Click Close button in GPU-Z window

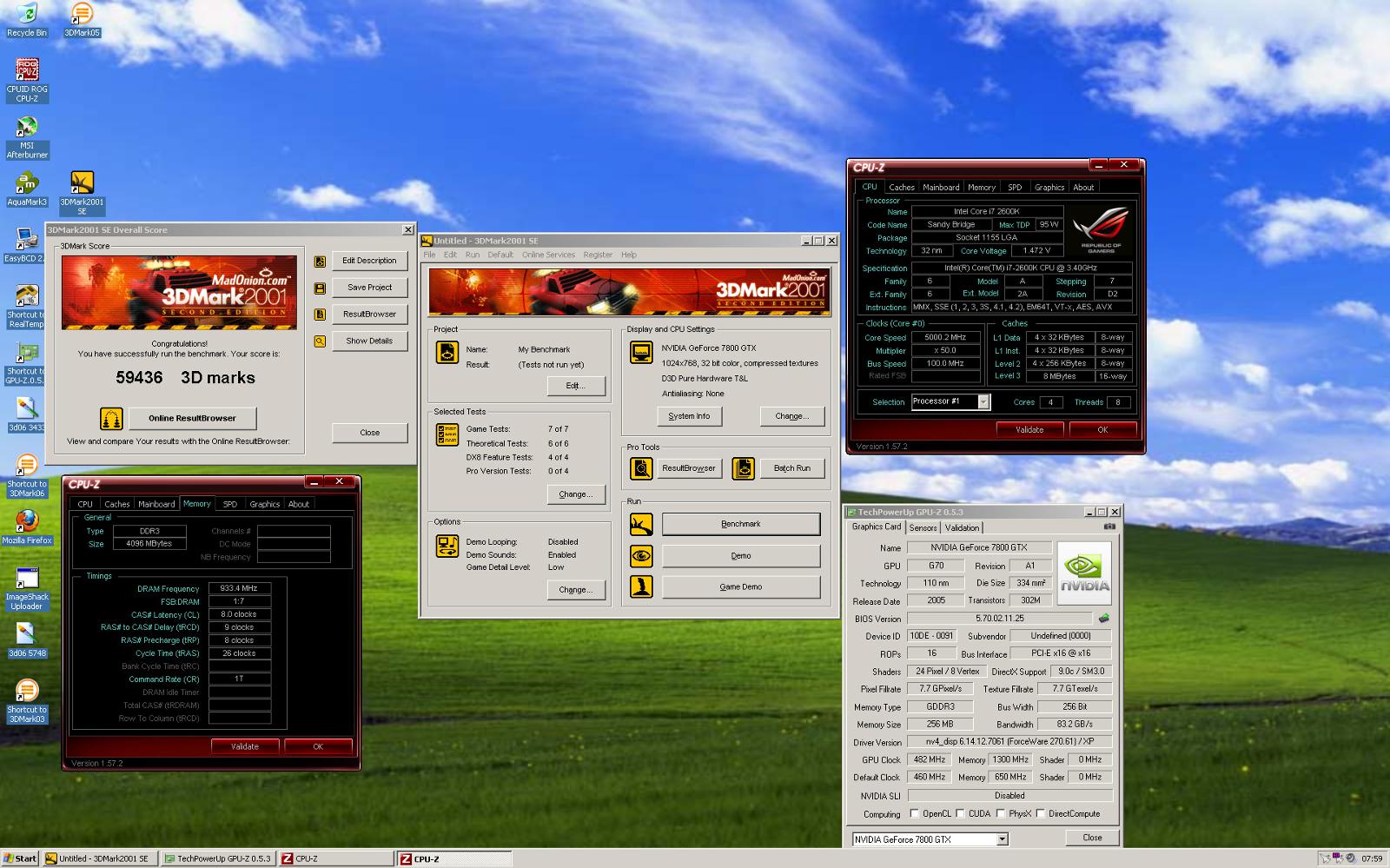coord(1092,838)
